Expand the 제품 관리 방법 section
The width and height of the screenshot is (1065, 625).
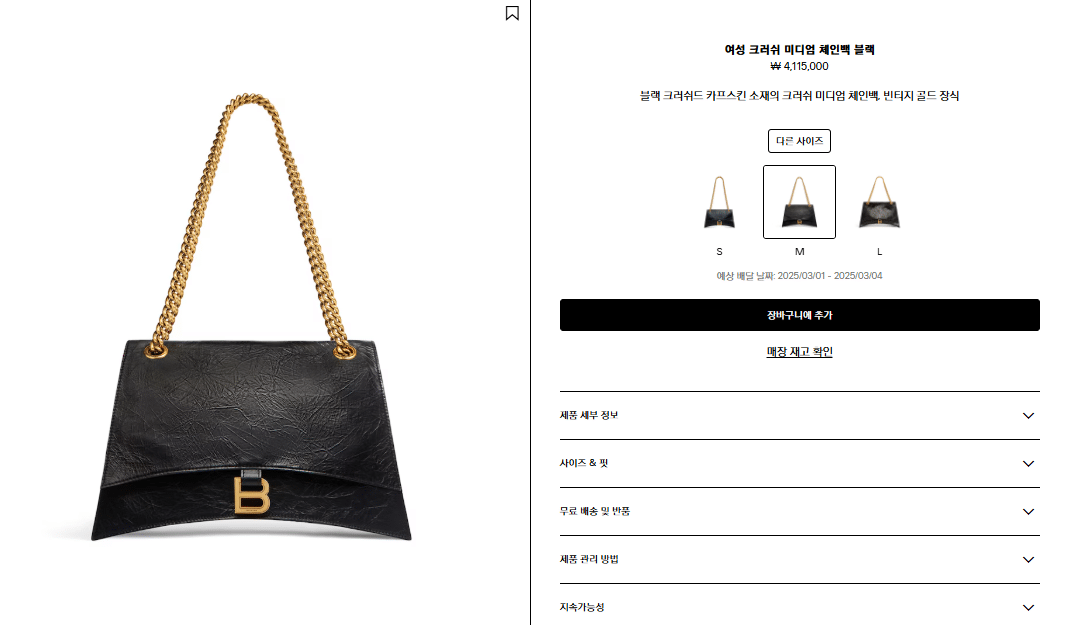pyautogui.click(x=799, y=559)
